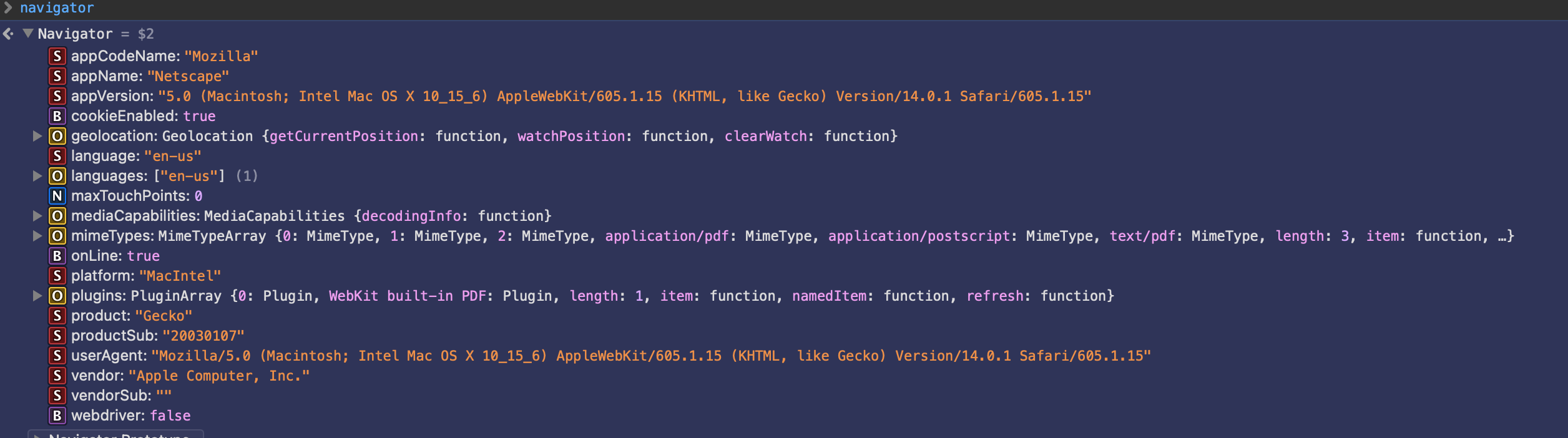Click the S type badge beside appCodeName
The width and height of the screenshot is (1568, 438).
[x=57, y=56]
